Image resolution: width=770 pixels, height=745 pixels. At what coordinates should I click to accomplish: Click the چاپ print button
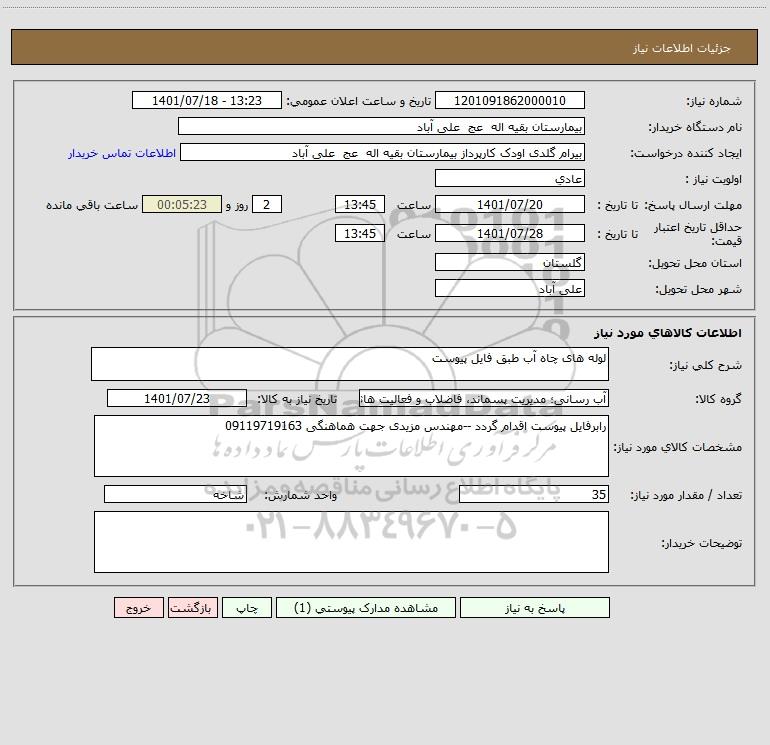pyautogui.click(x=247, y=608)
